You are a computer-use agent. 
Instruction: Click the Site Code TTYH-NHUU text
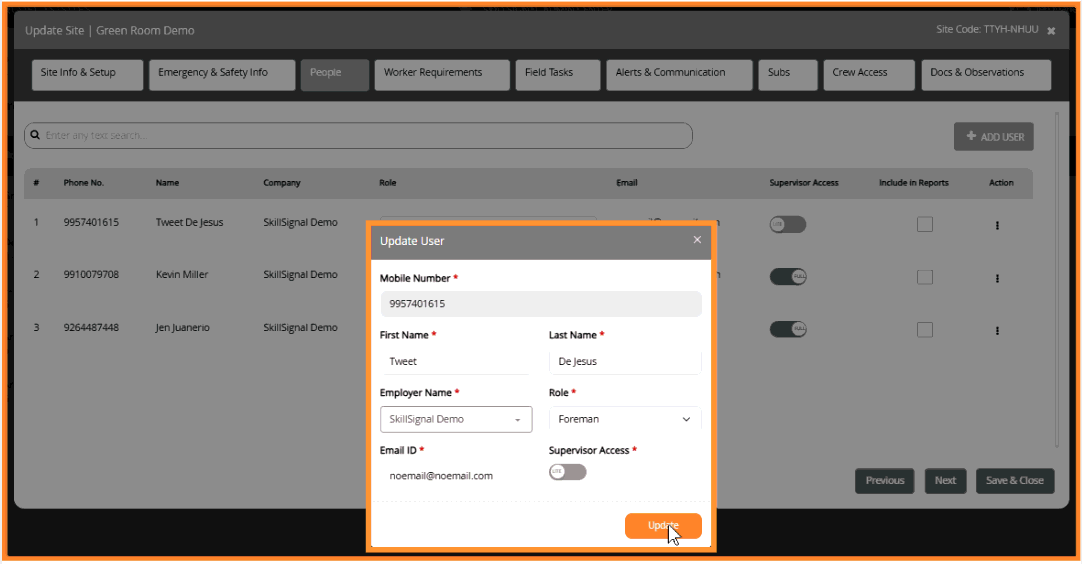click(x=987, y=29)
